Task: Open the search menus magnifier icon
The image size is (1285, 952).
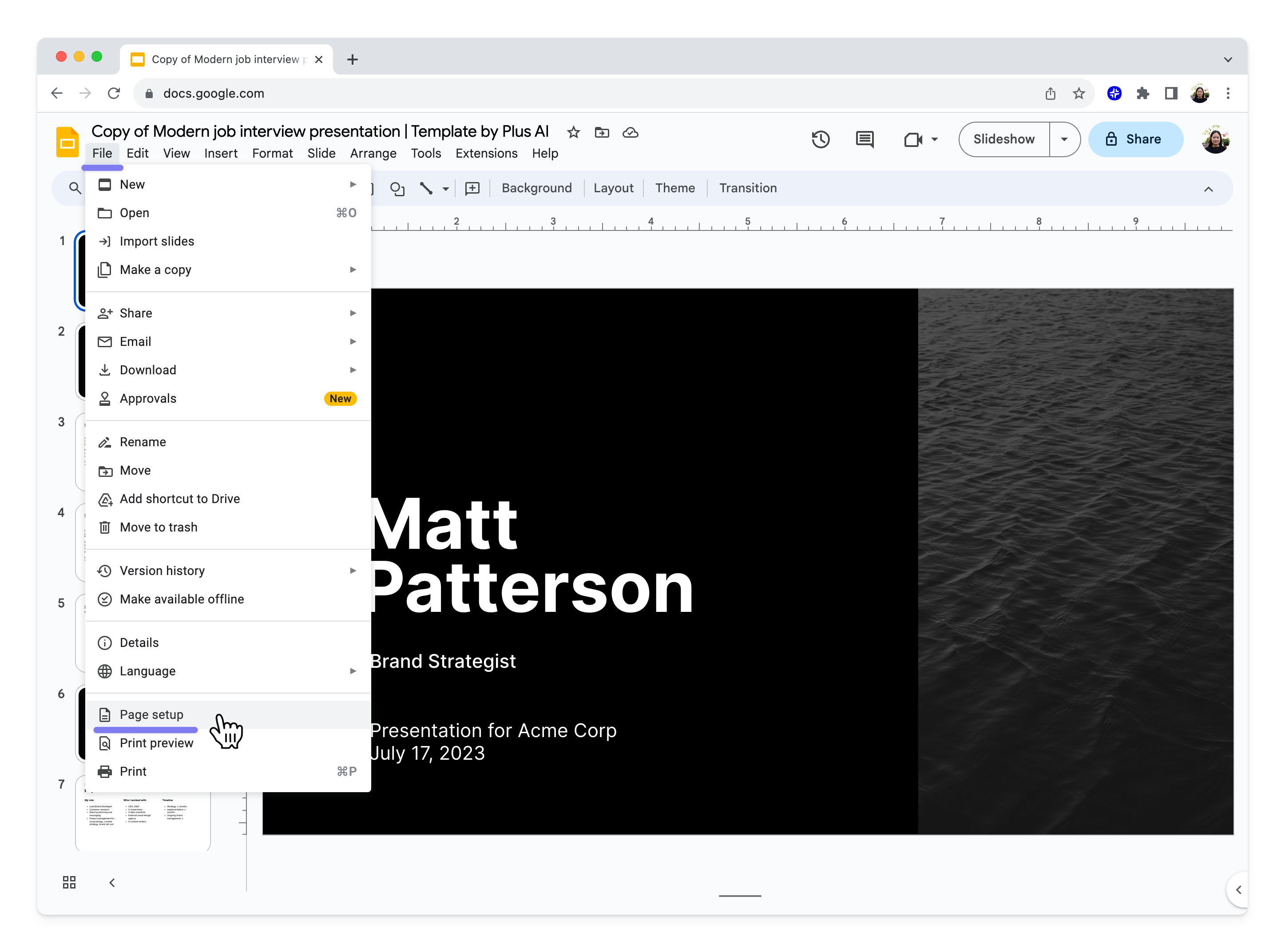Action: [75, 188]
